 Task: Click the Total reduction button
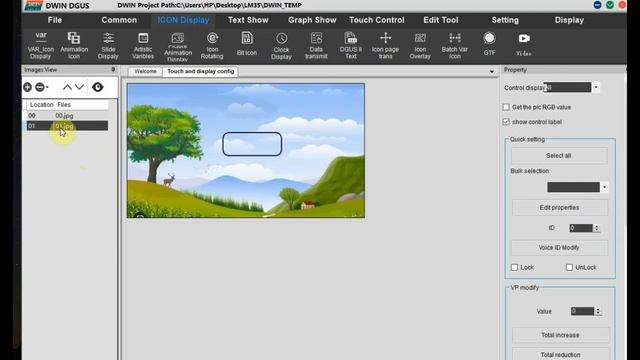click(x=560, y=354)
